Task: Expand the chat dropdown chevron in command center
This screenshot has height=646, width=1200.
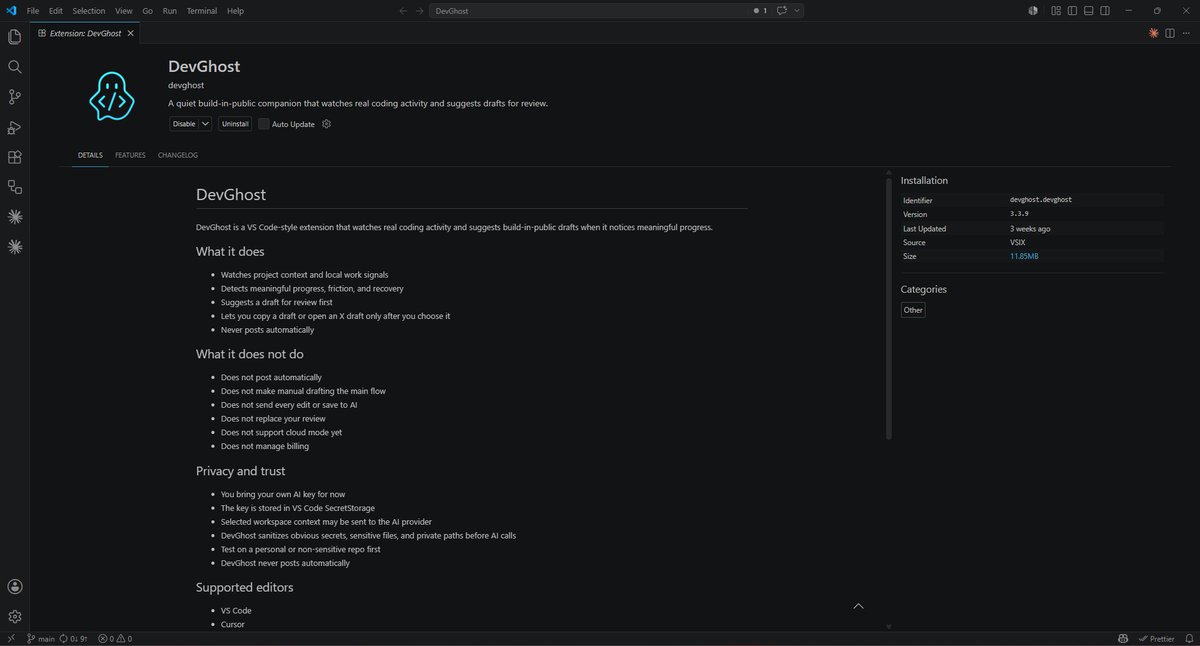Action: point(796,10)
